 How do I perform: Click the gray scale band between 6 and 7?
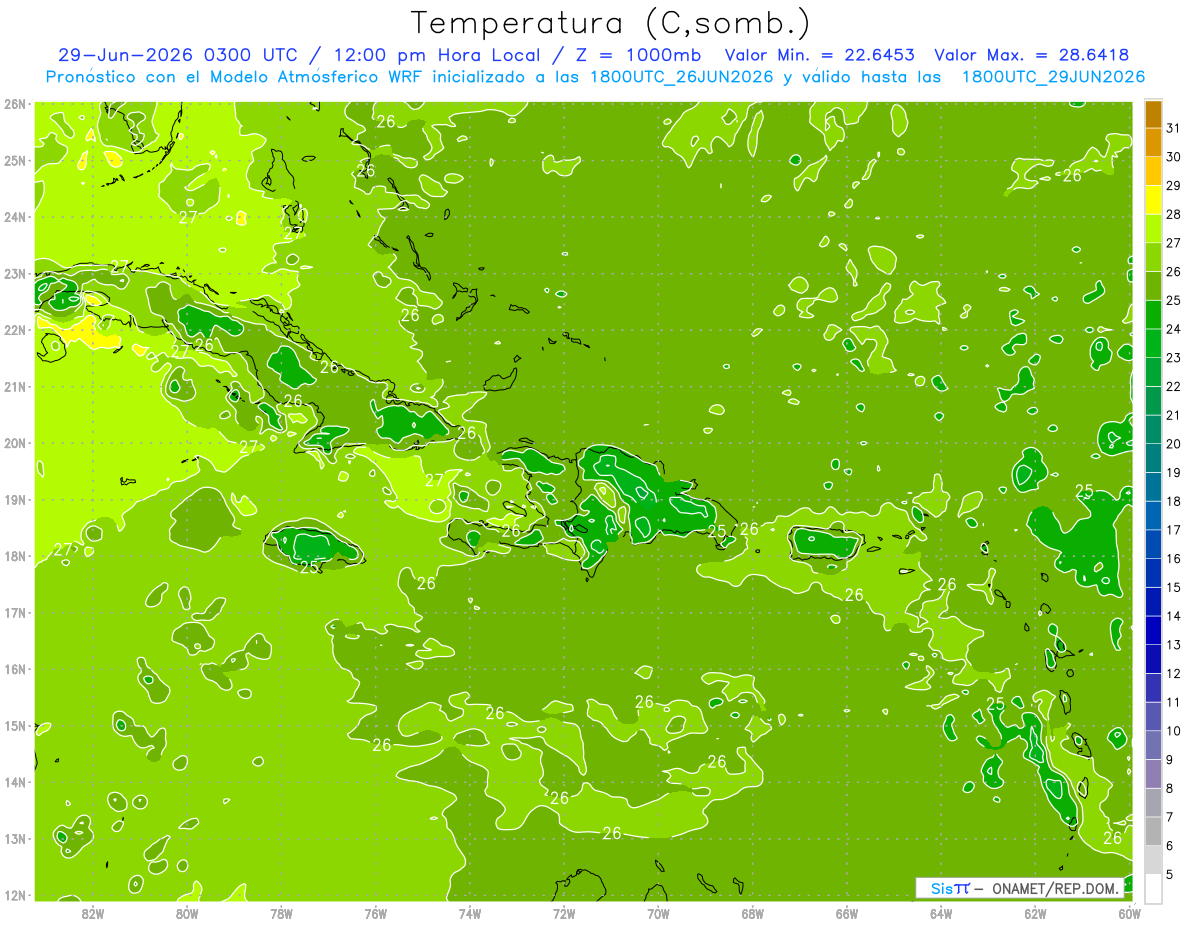1153,831
